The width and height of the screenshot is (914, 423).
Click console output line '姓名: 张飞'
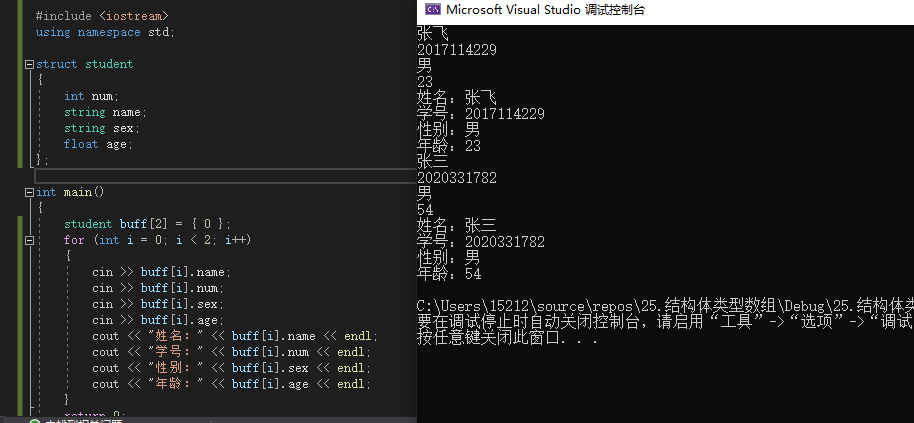pos(457,97)
